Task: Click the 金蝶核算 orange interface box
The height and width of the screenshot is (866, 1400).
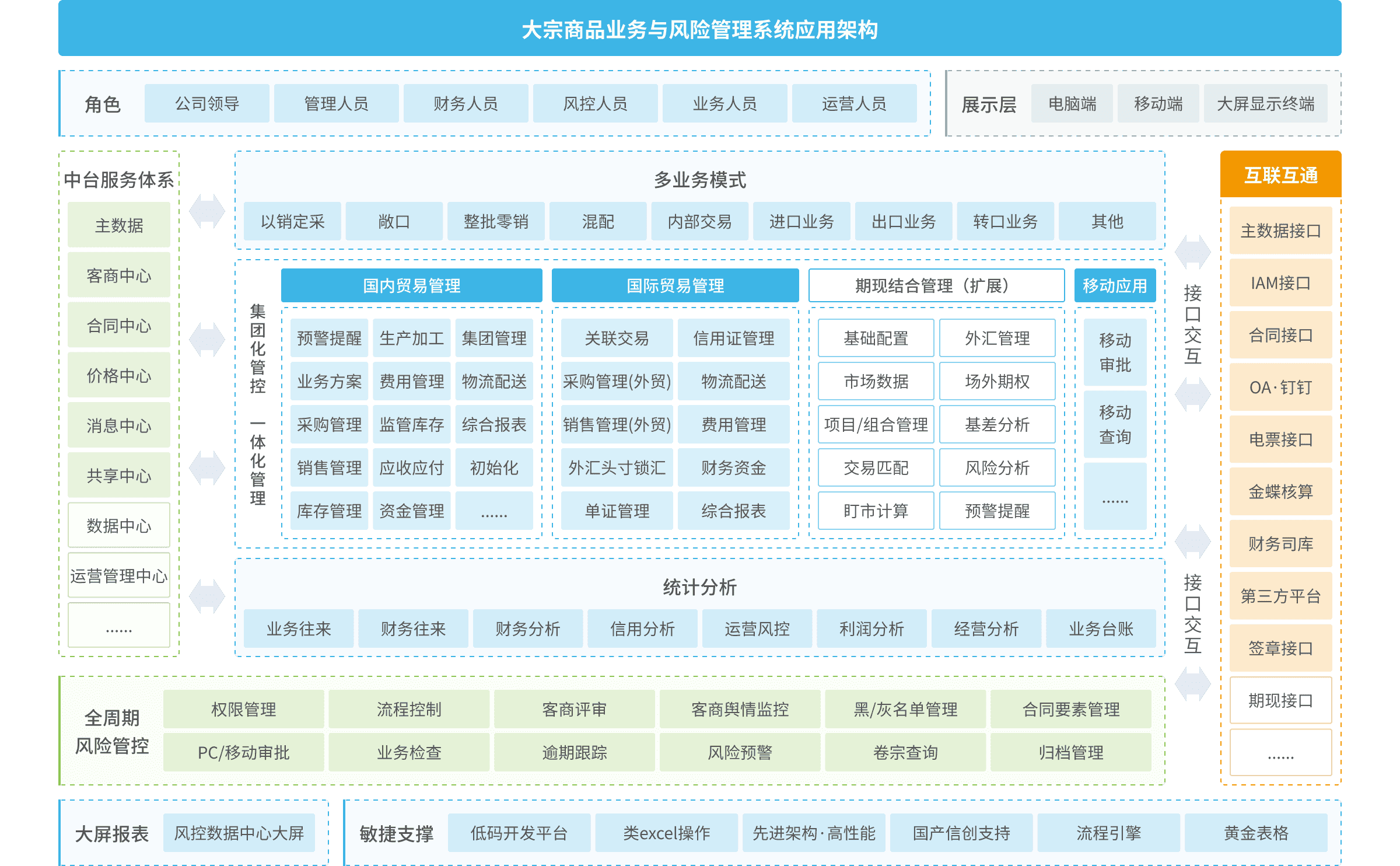Action: pyautogui.click(x=1280, y=492)
